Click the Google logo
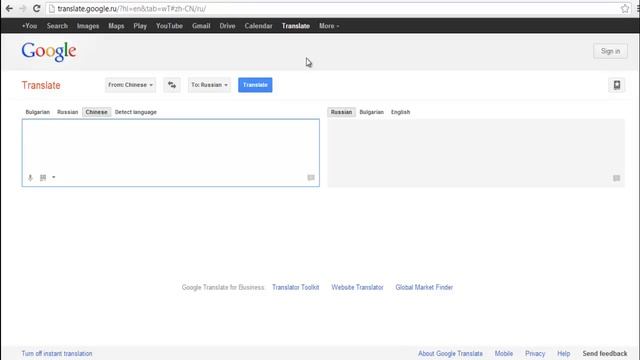640x360 pixels. (49, 52)
